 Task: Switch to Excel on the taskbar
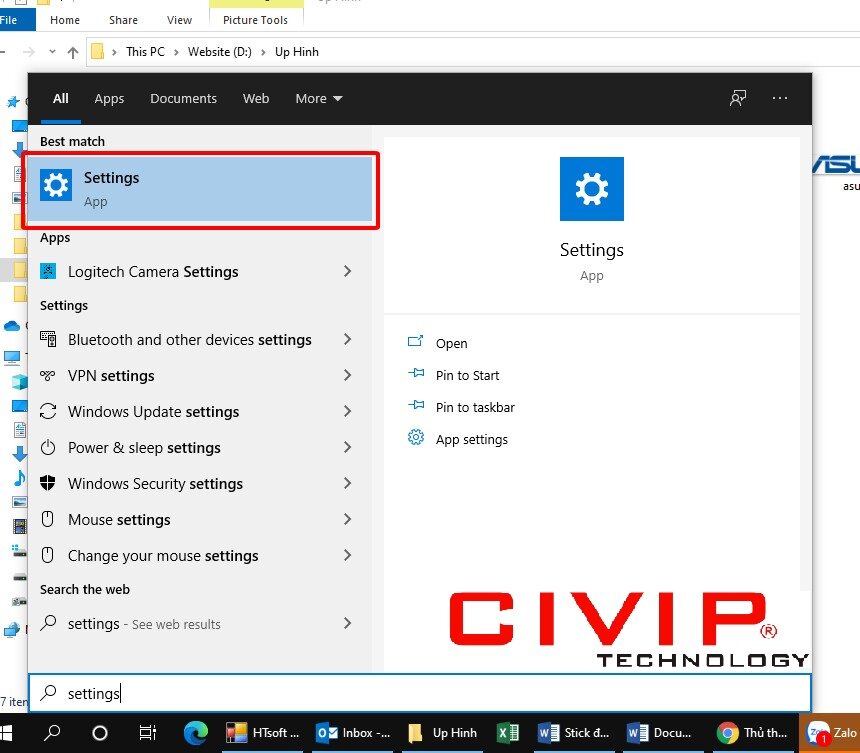tap(508, 733)
